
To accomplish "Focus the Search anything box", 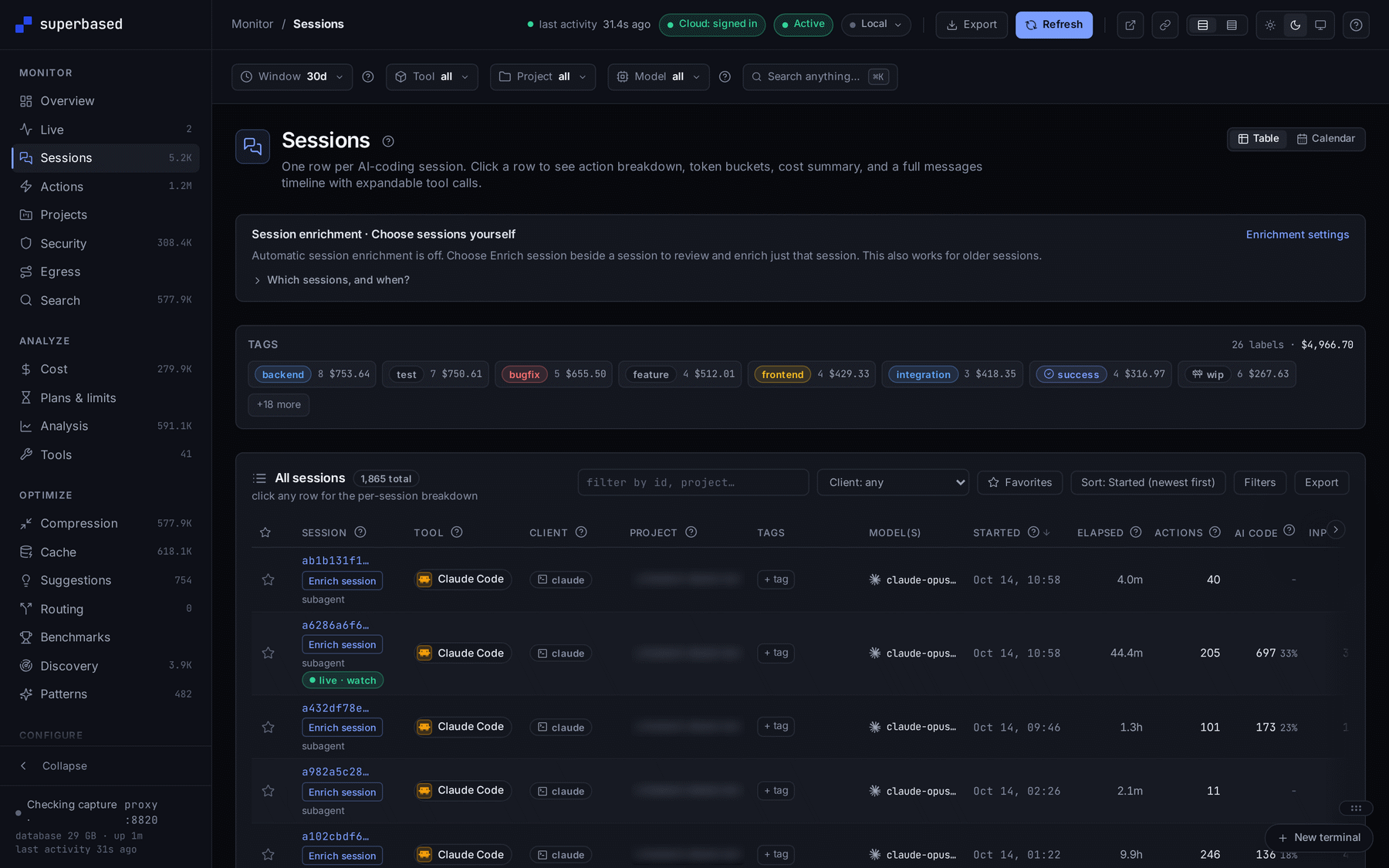I will pyautogui.click(x=820, y=76).
